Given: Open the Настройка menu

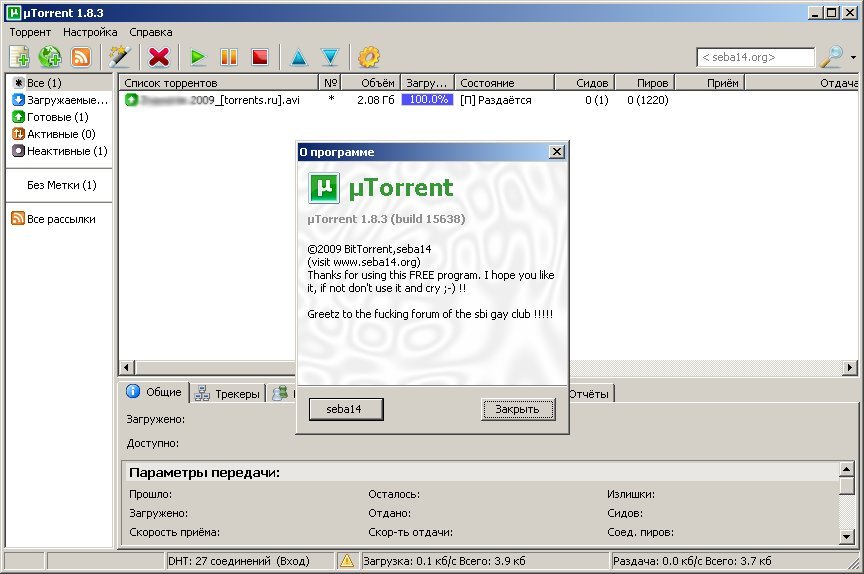Looking at the screenshot, I should [90, 32].
